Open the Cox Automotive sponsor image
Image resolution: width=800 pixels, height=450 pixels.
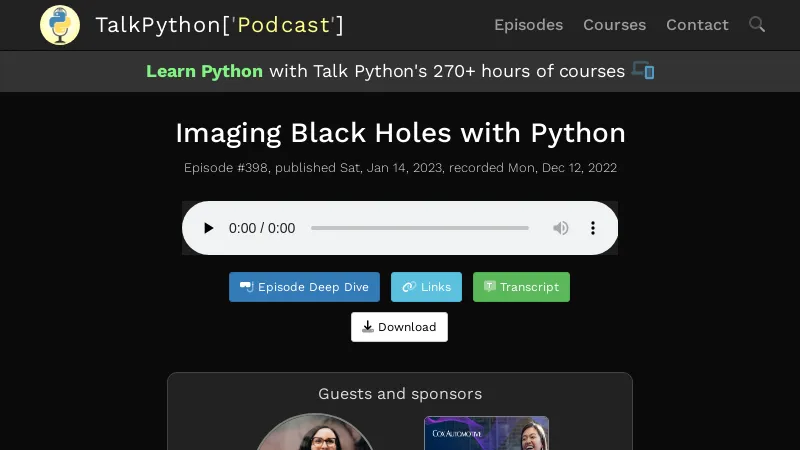(486, 434)
